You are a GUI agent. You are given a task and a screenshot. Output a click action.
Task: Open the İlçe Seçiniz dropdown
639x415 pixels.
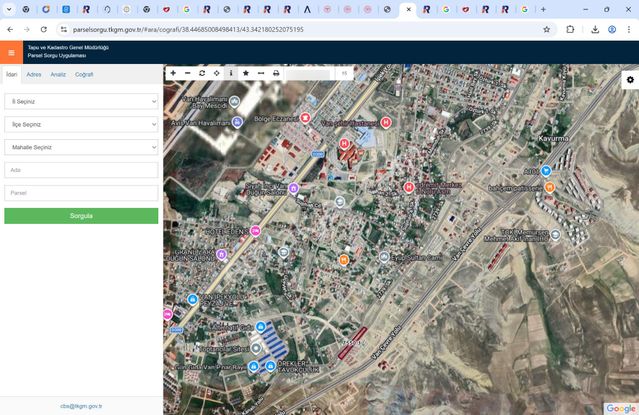pos(81,124)
